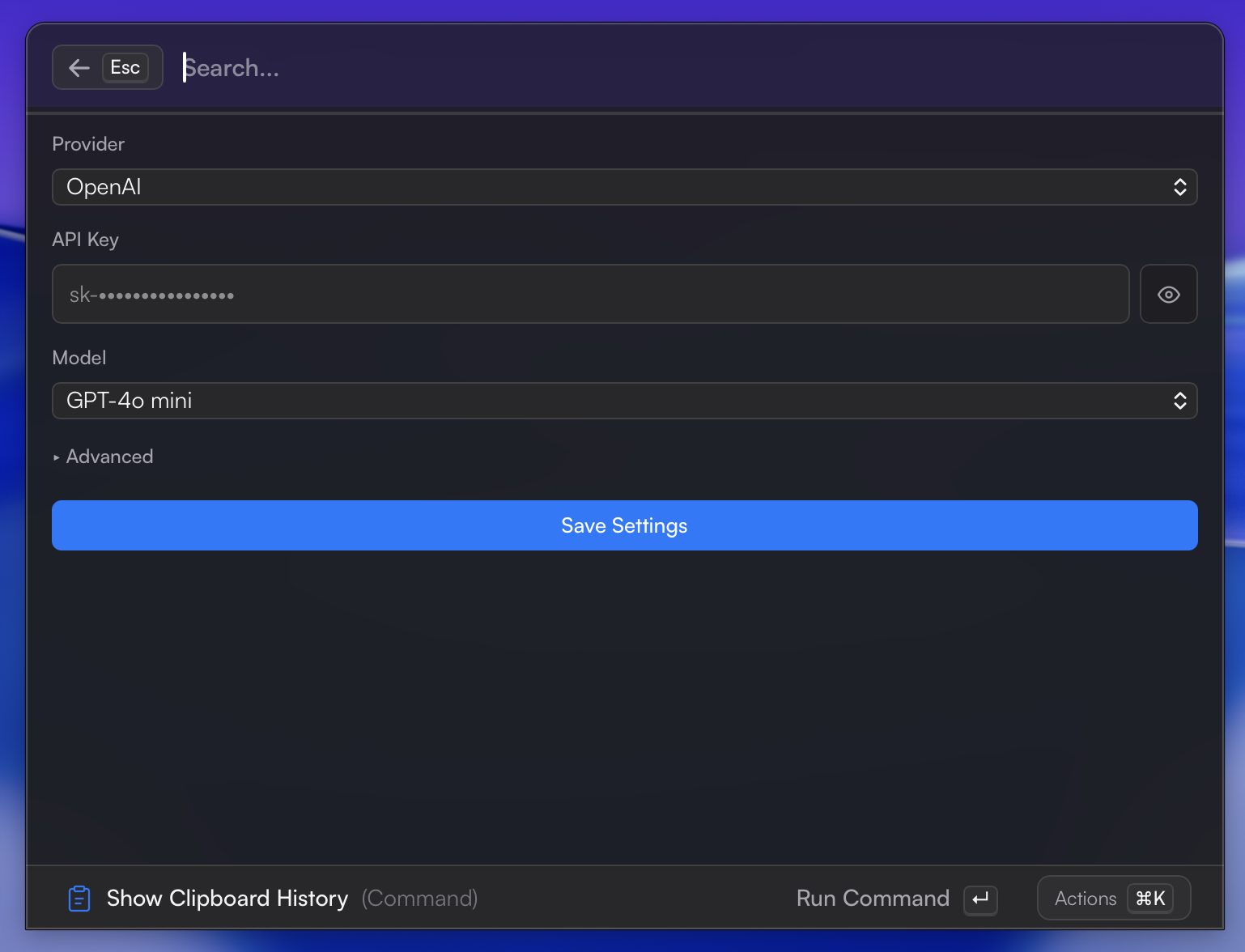The height and width of the screenshot is (952, 1245).
Task: Open the Actions menu
Action: click(x=1085, y=899)
